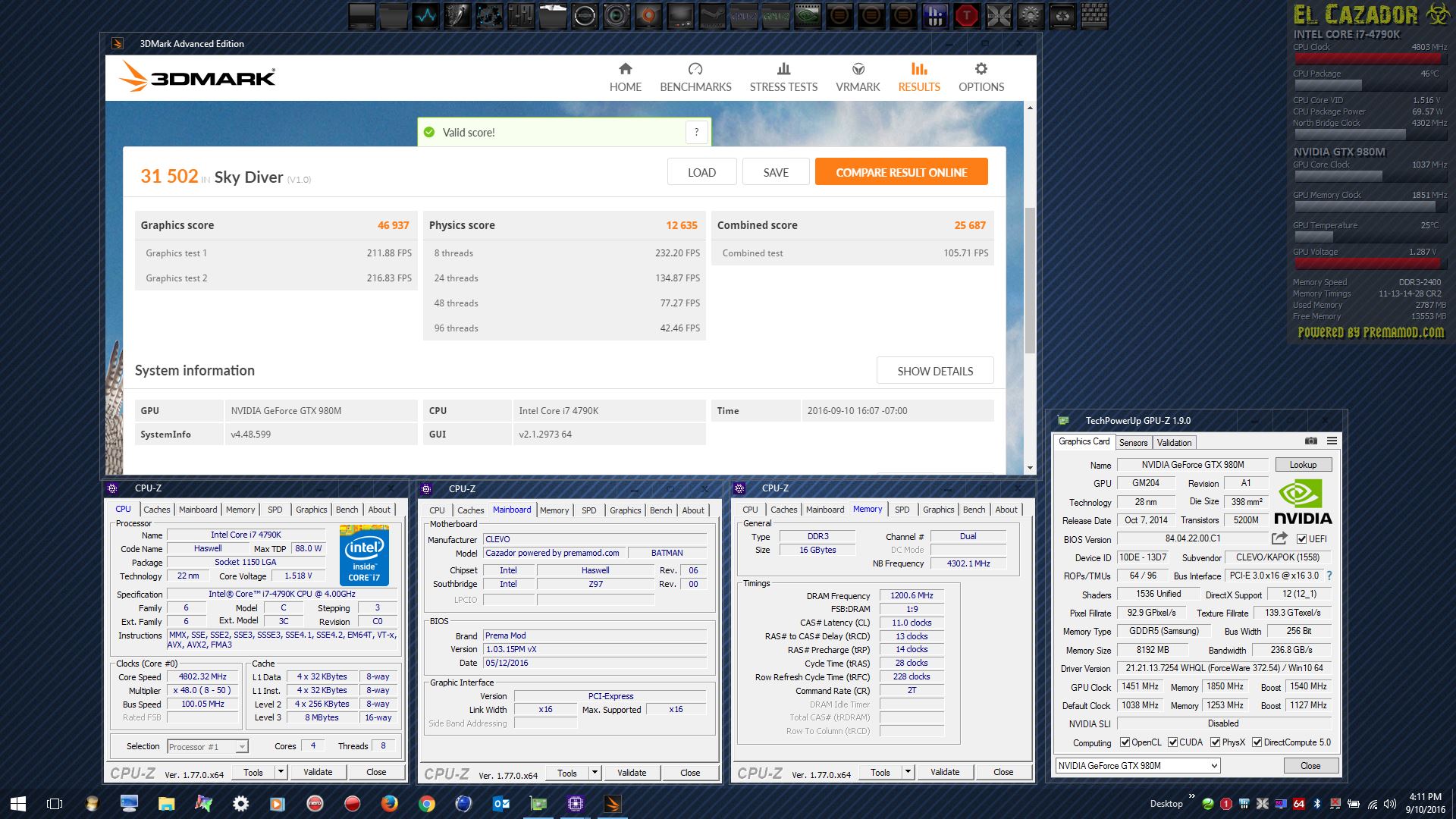
Task: Toggle the CUDA checkbox in GPU-Z
Action: [x=1172, y=742]
